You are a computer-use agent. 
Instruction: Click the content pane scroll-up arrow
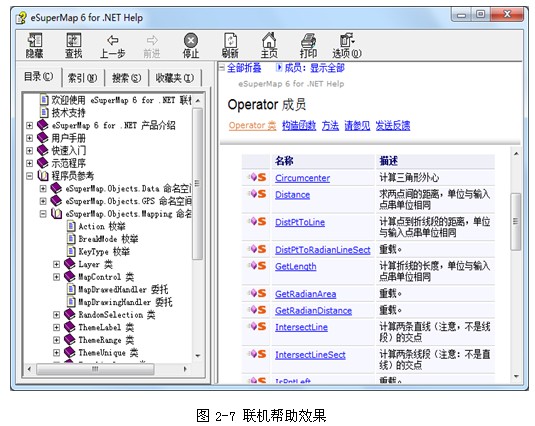click(x=516, y=153)
